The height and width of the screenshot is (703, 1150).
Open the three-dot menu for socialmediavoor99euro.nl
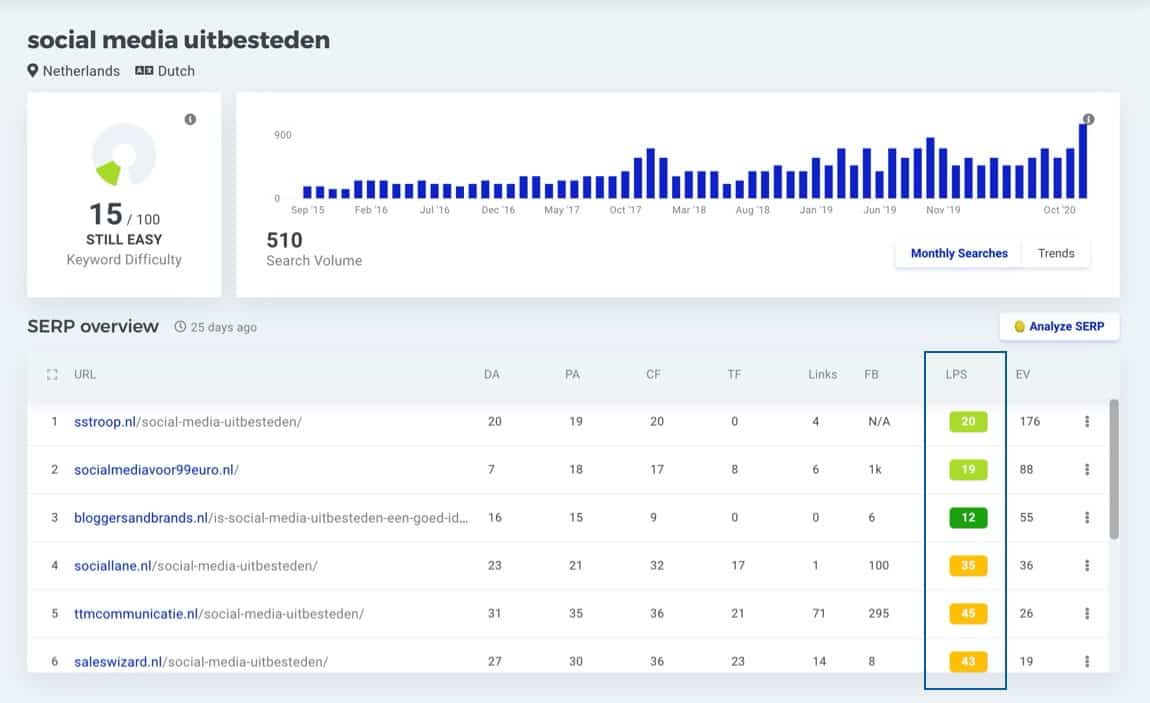(x=1087, y=469)
